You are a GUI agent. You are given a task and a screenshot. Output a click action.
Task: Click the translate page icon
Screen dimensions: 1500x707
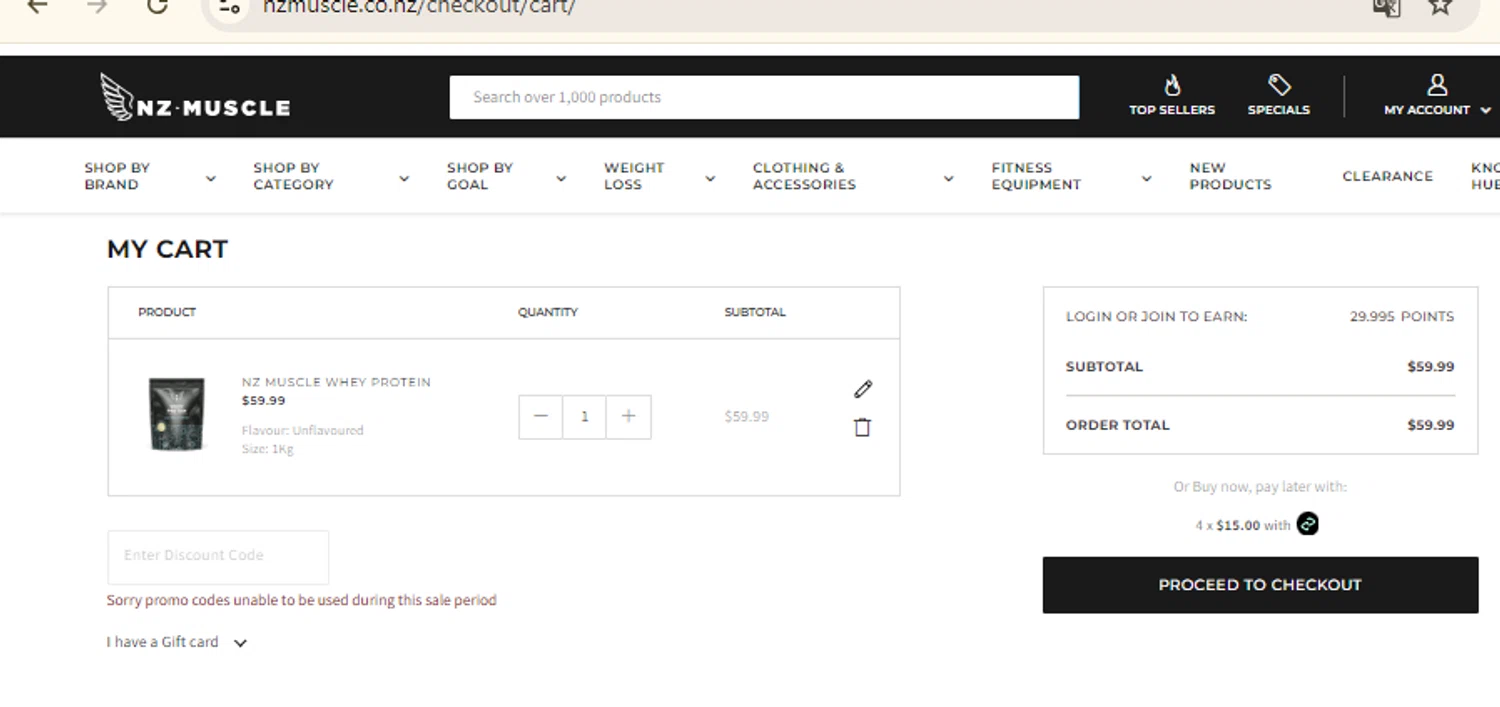point(1386,6)
